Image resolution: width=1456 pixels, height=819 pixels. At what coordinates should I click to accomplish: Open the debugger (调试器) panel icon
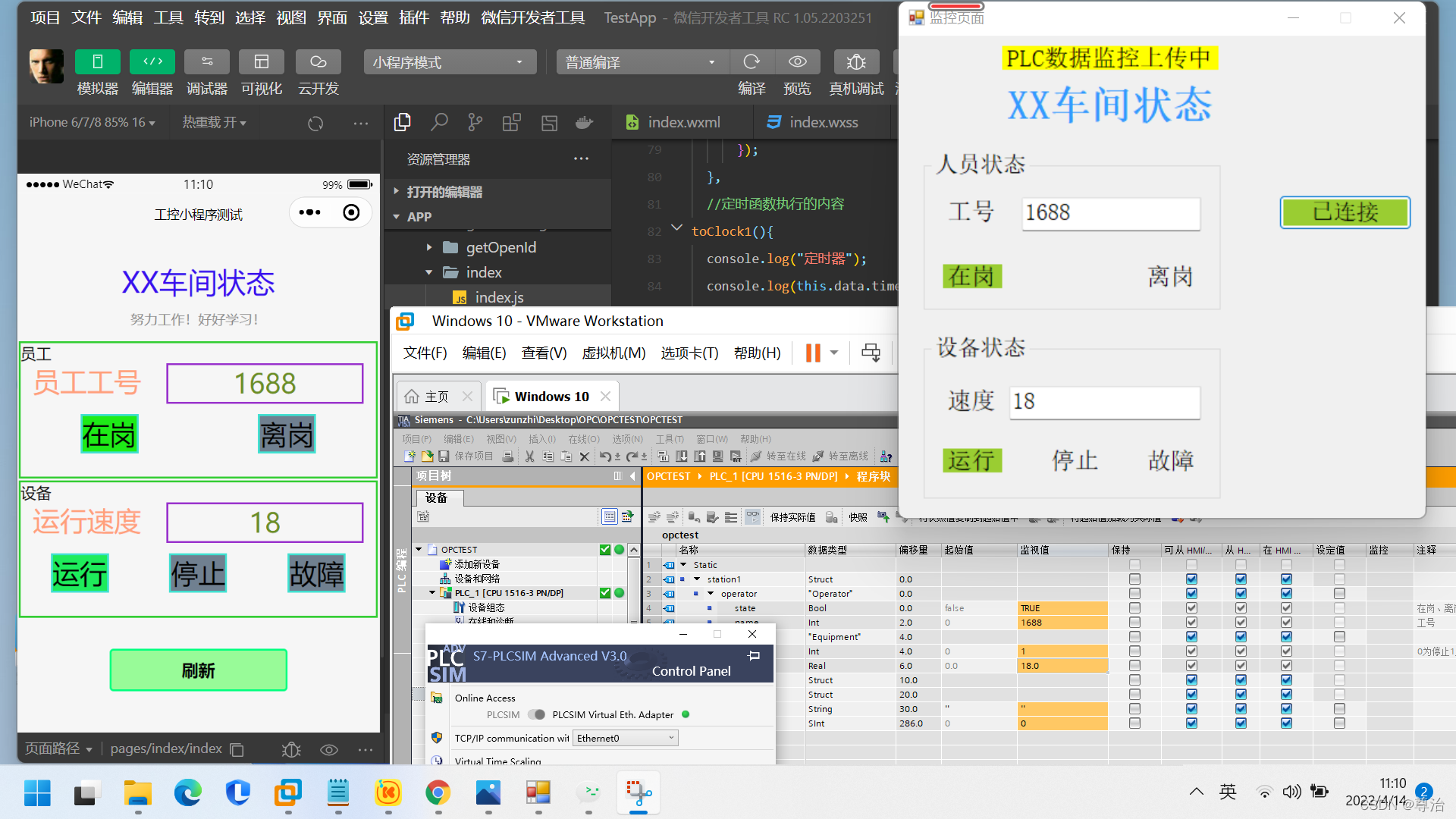[x=206, y=62]
